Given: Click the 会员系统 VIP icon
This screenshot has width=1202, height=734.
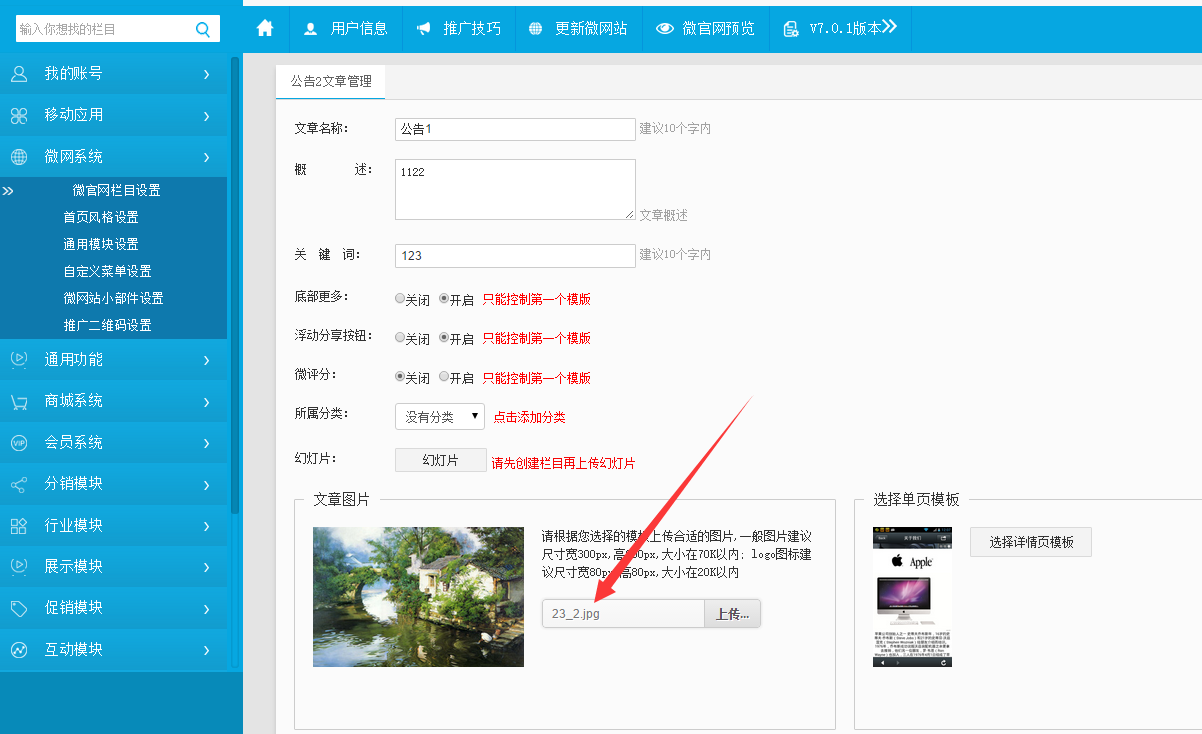Looking at the screenshot, I should pos(19,443).
